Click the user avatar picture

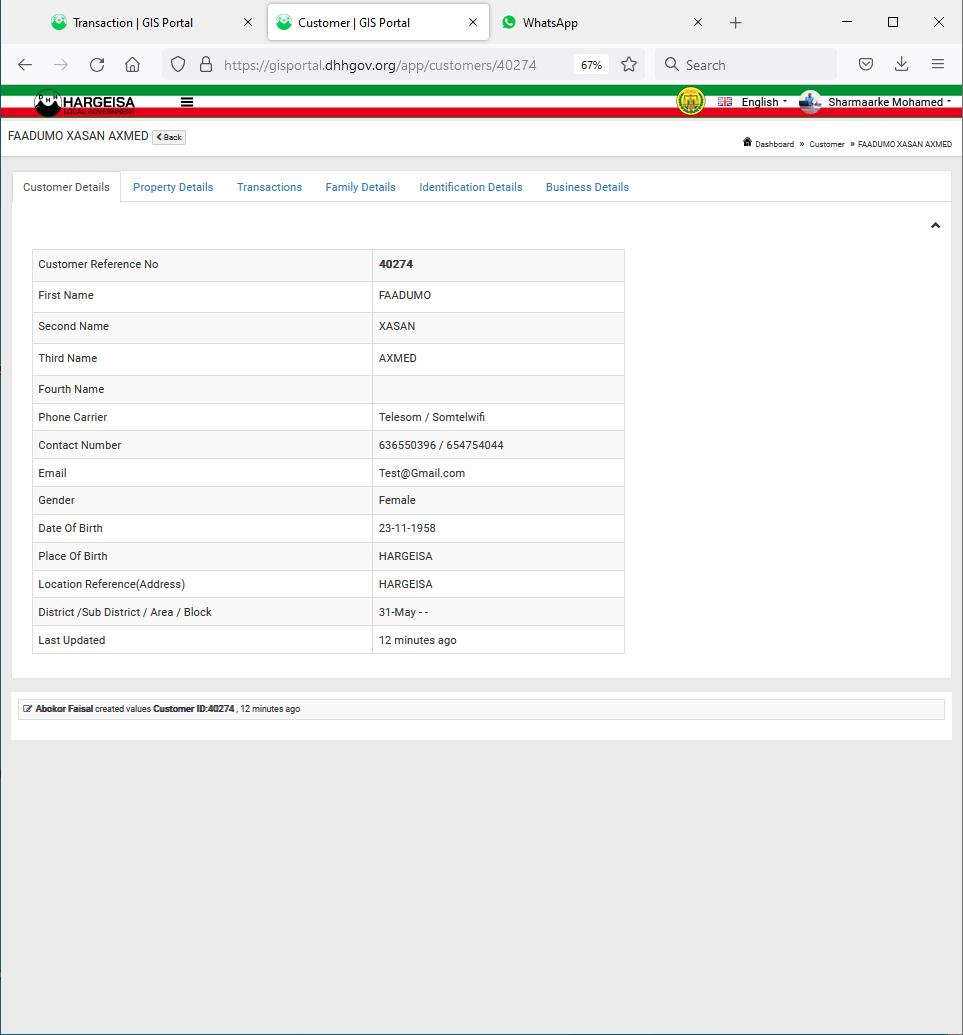point(811,102)
